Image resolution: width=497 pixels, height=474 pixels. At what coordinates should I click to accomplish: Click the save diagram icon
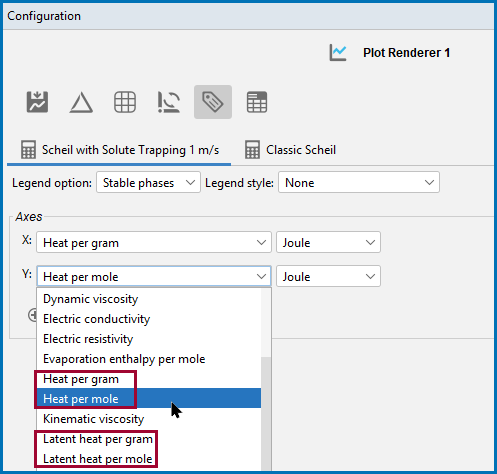(x=37, y=102)
